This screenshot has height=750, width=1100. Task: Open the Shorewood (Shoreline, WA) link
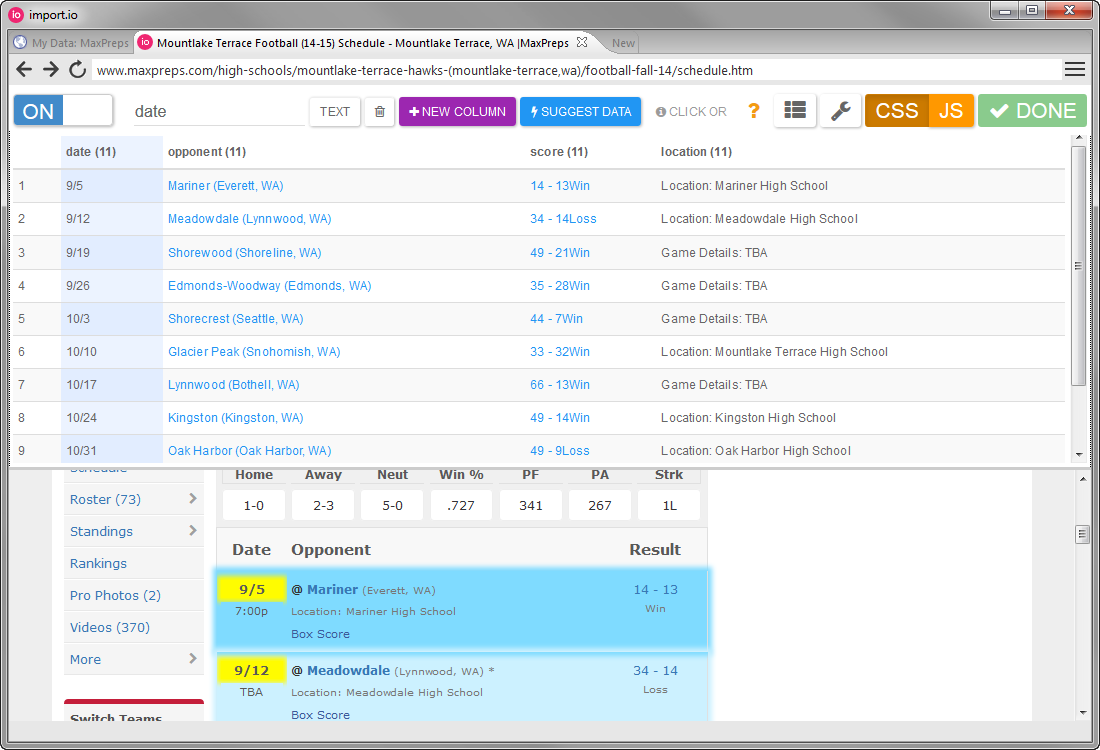pos(244,253)
